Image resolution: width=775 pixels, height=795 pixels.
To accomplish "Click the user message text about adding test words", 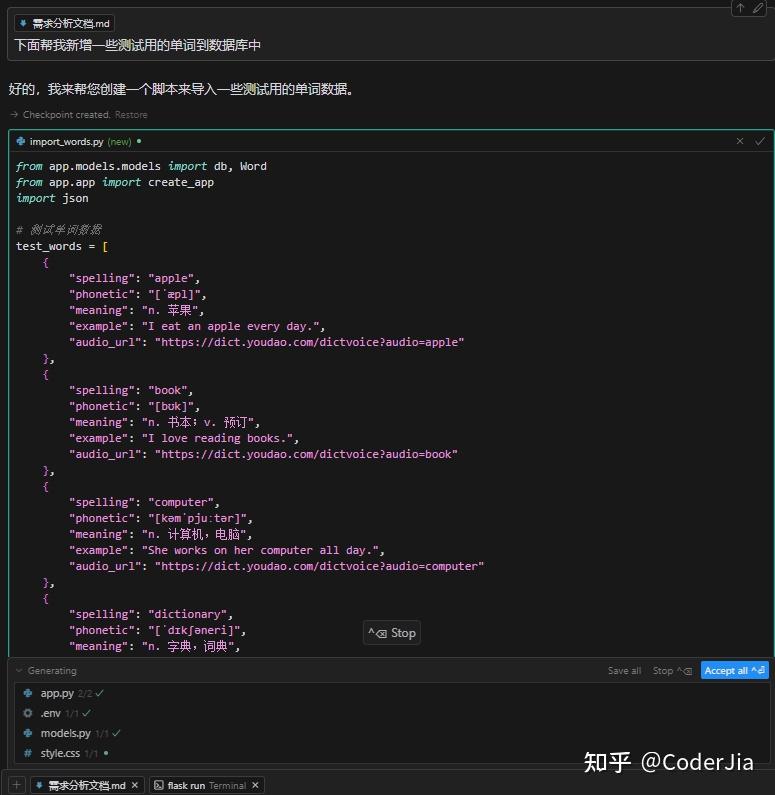I will coord(137,45).
